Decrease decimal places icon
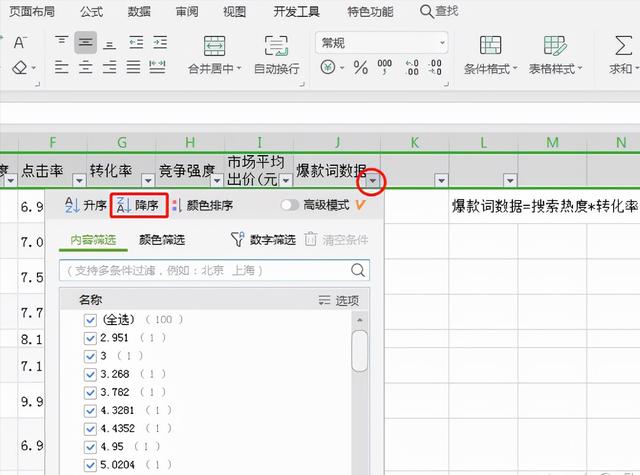 tap(435, 67)
